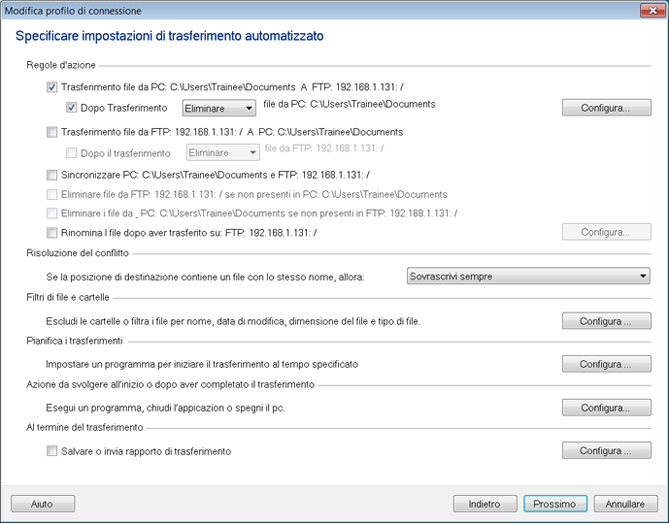Click 'Eliminare file da FTP' greyed checkbox
This screenshot has width=669, height=524.
click(52, 194)
